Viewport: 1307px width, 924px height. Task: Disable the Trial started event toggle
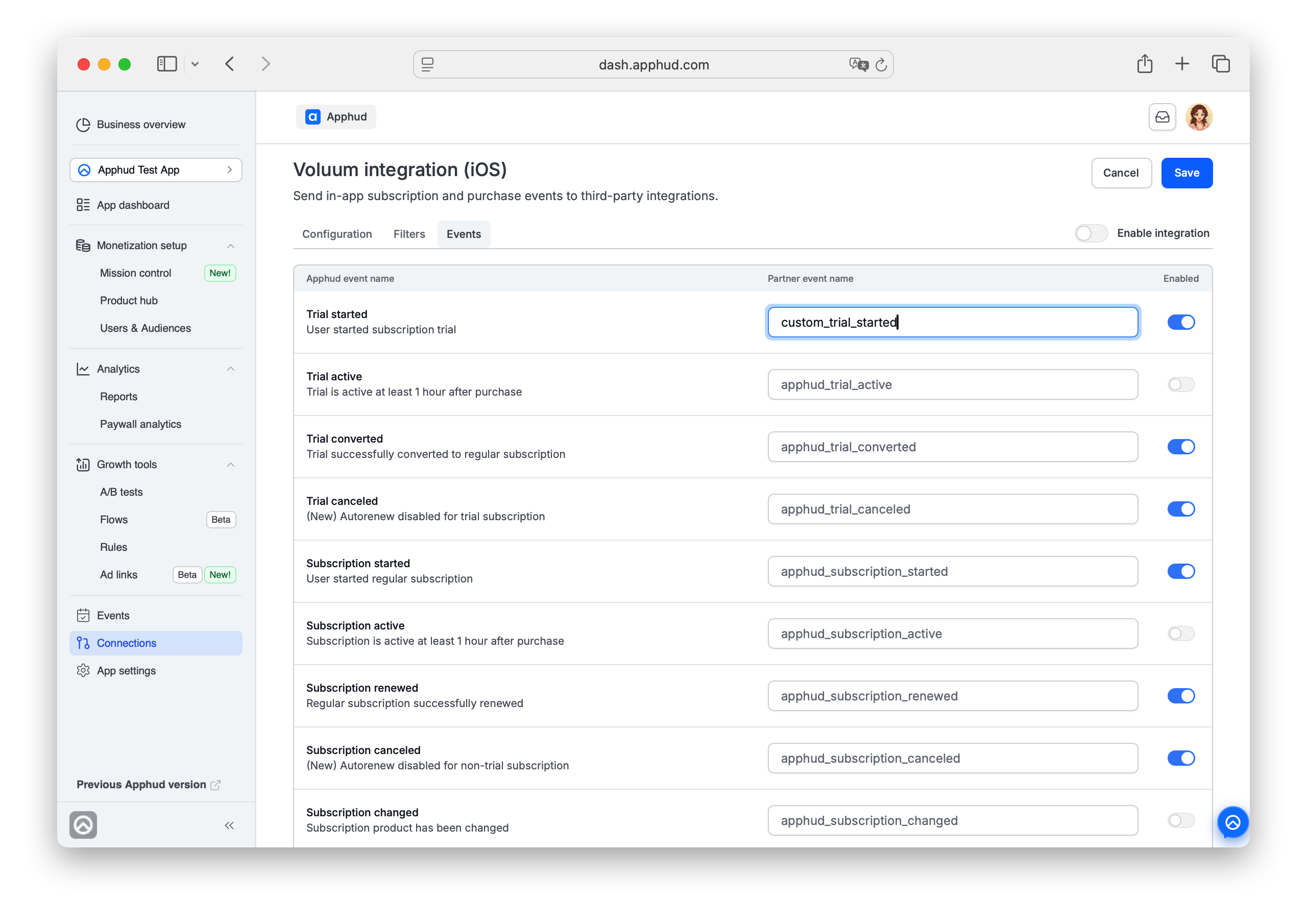tap(1181, 322)
